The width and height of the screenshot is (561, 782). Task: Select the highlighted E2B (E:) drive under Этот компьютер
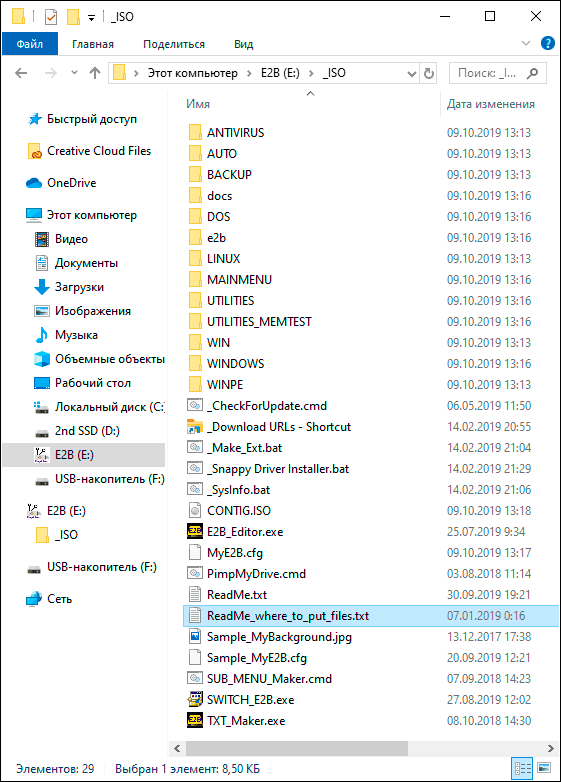pos(84,455)
